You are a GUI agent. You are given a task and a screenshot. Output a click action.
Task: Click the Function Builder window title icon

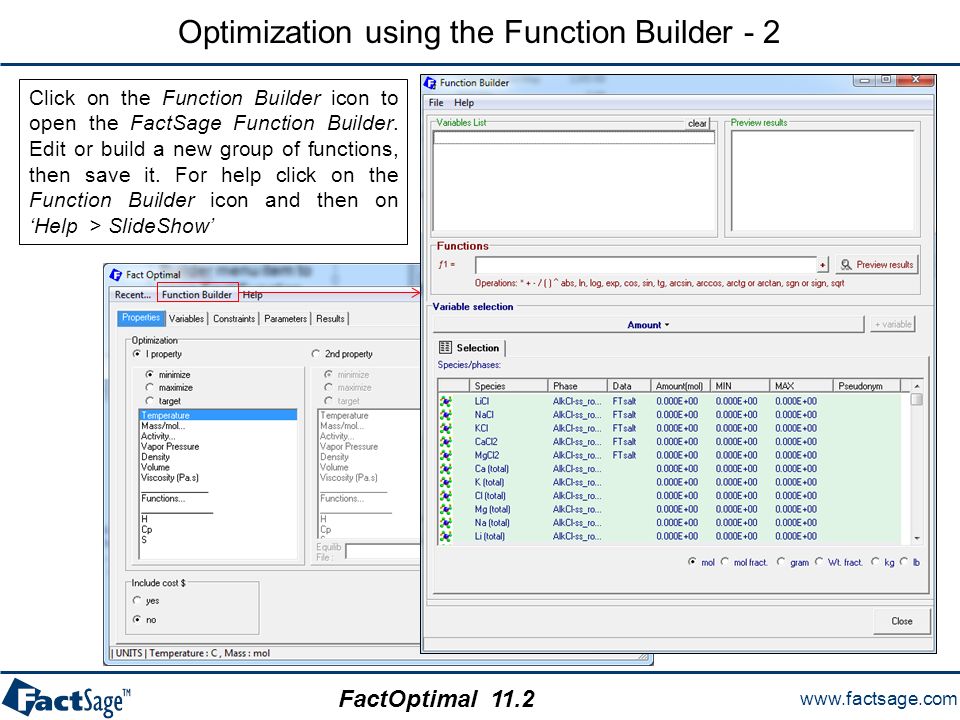430,83
